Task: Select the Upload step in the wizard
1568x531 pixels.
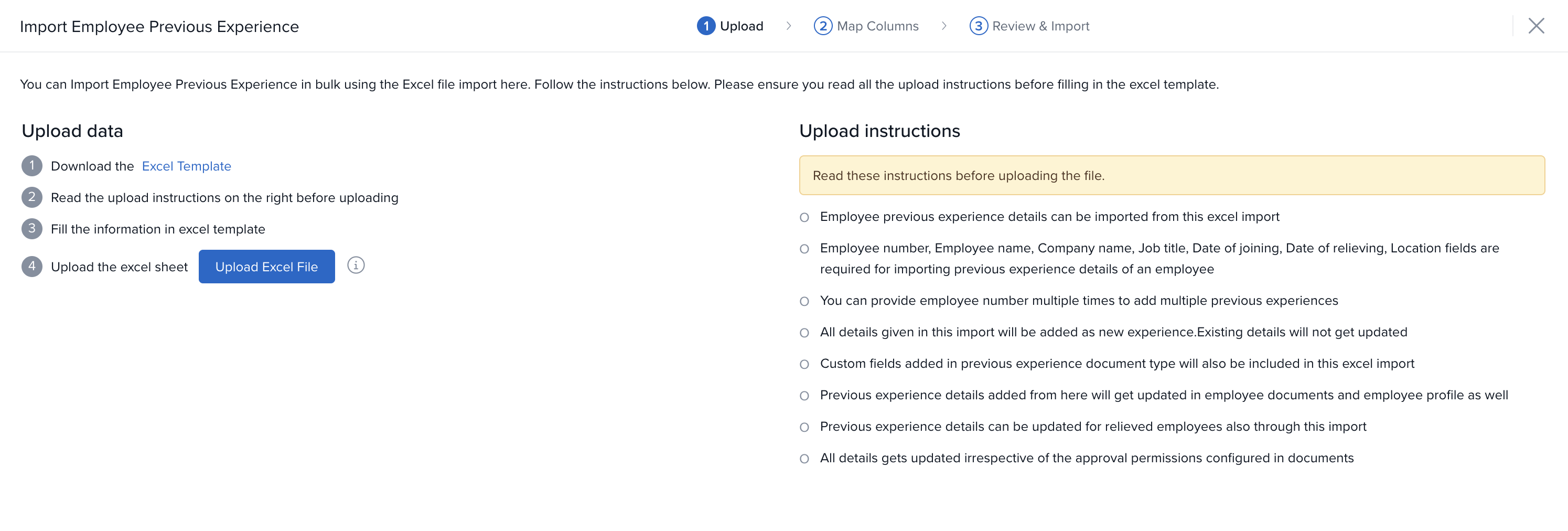Action: [x=731, y=26]
